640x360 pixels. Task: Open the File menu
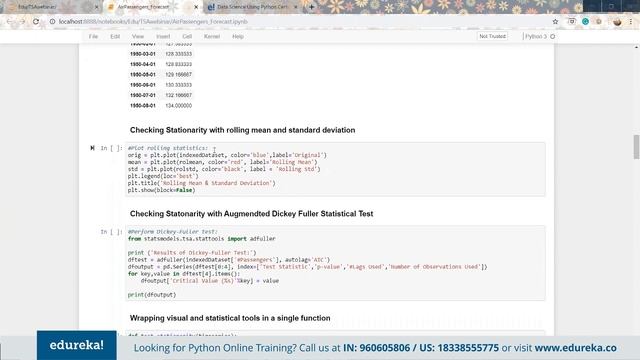click(93, 36)
